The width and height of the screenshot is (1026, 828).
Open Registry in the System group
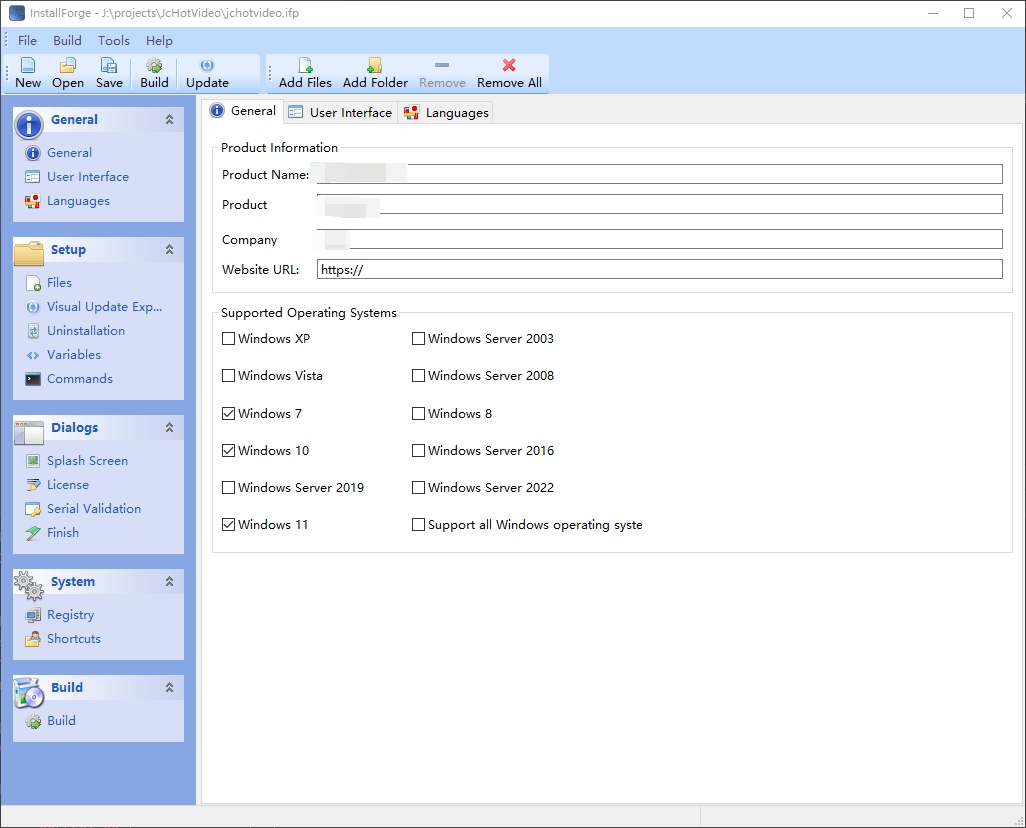click(60, 615)
